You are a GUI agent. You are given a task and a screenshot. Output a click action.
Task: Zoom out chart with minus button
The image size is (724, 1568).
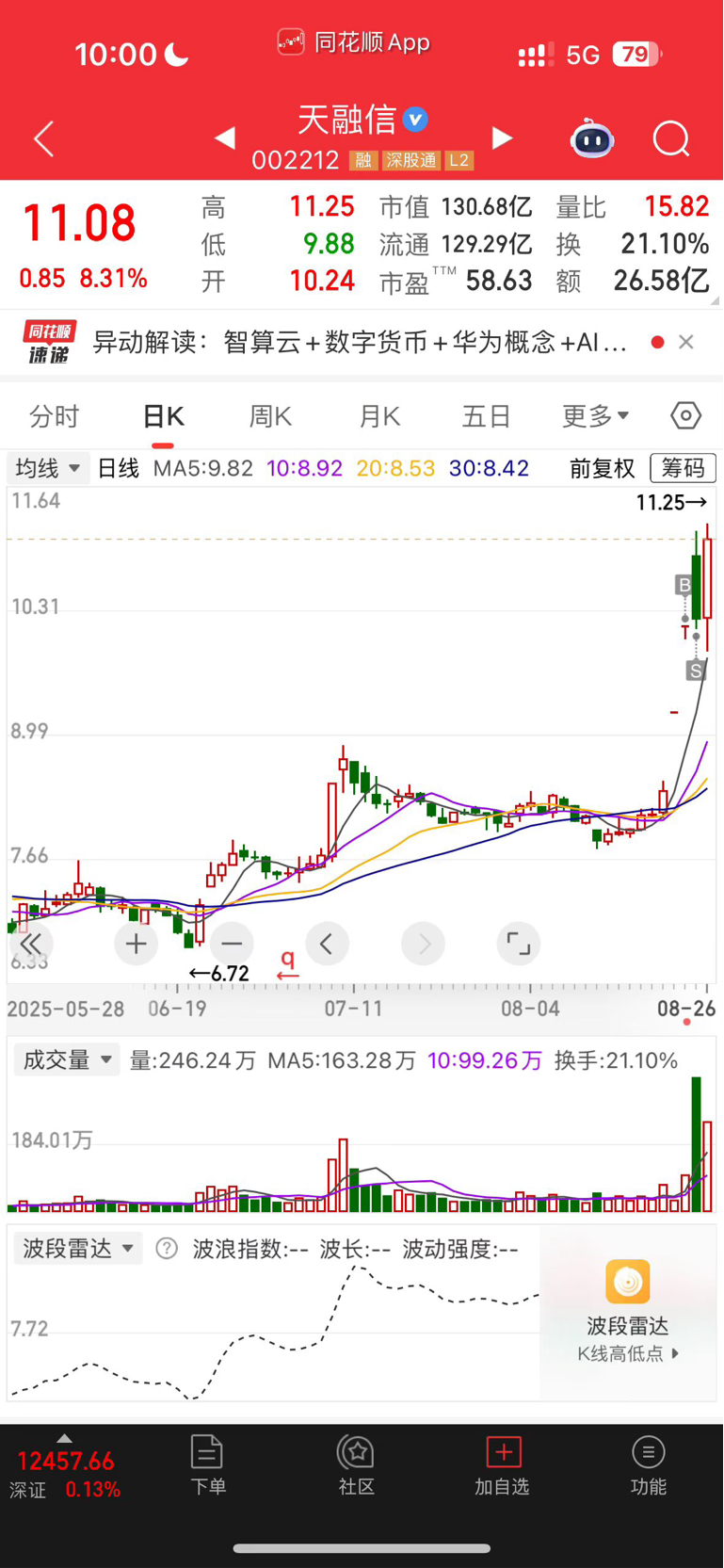[232, 944]
